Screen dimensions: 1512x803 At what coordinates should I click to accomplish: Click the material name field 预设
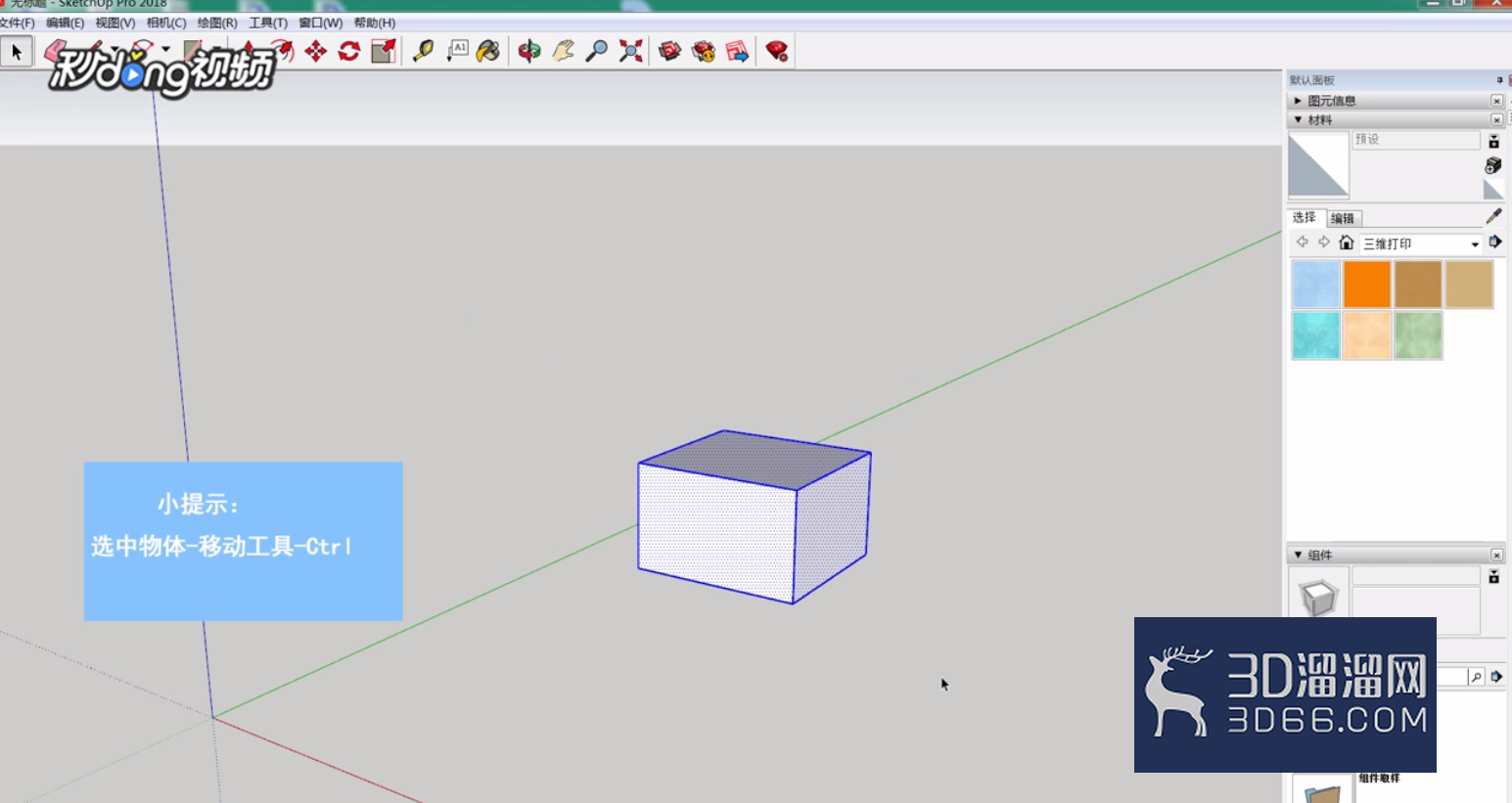click(1416, 140)
